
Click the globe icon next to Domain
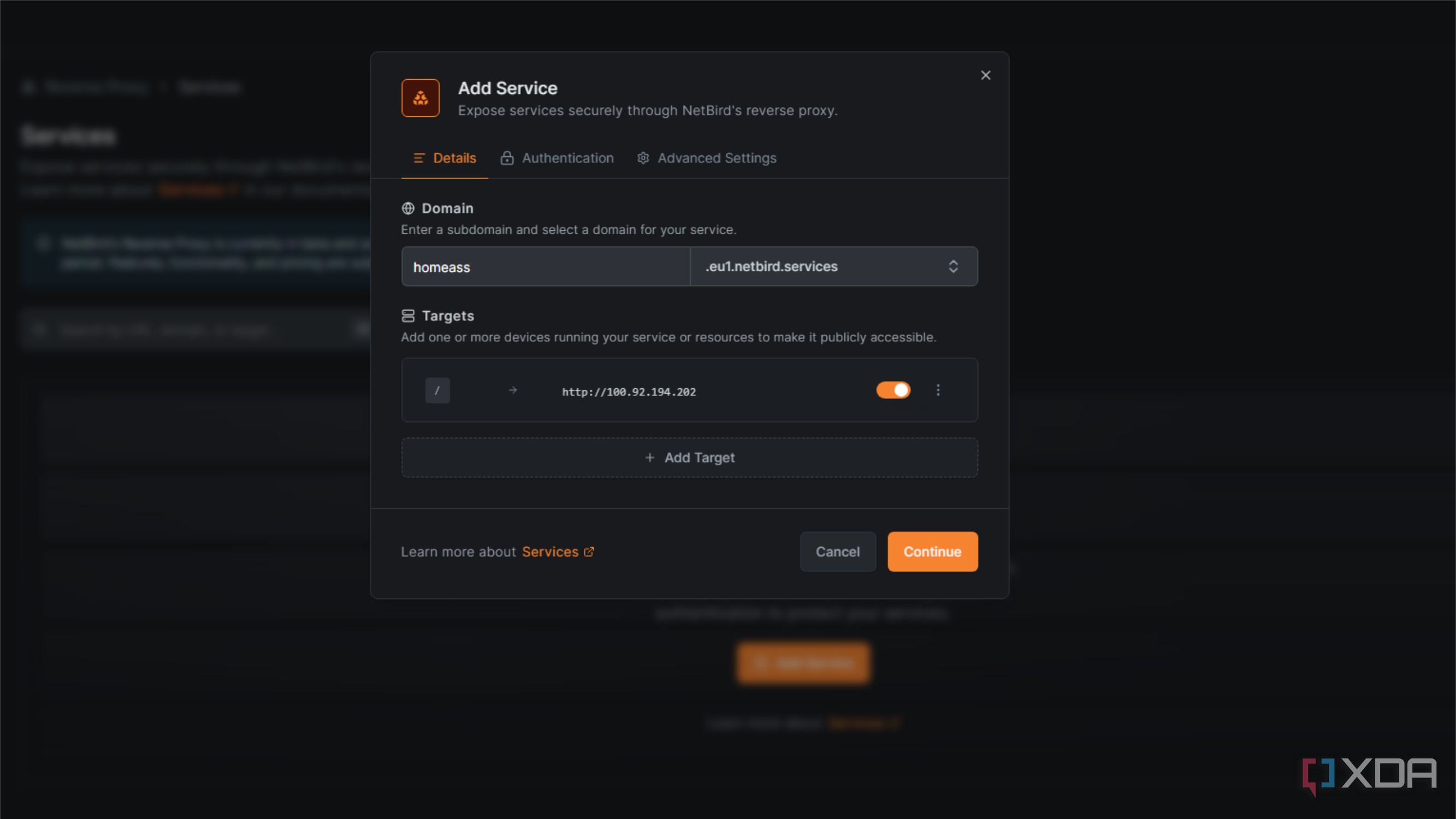coord(407,209)
